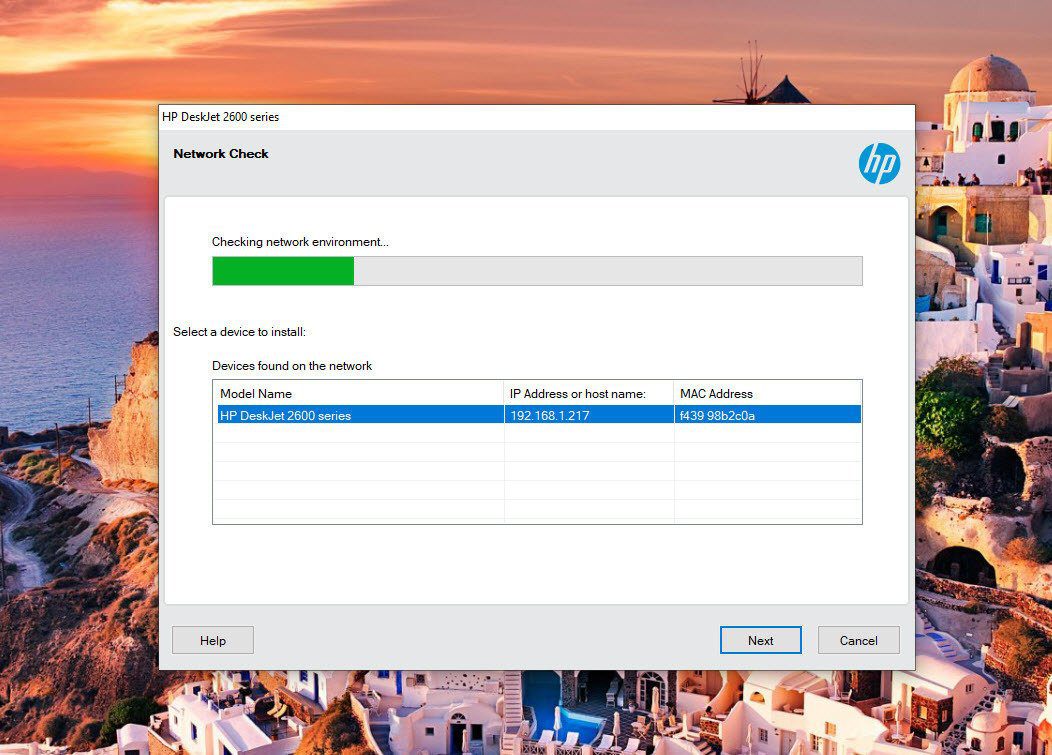
Task: Click the Next button
Action: click(x=760, y=640)
